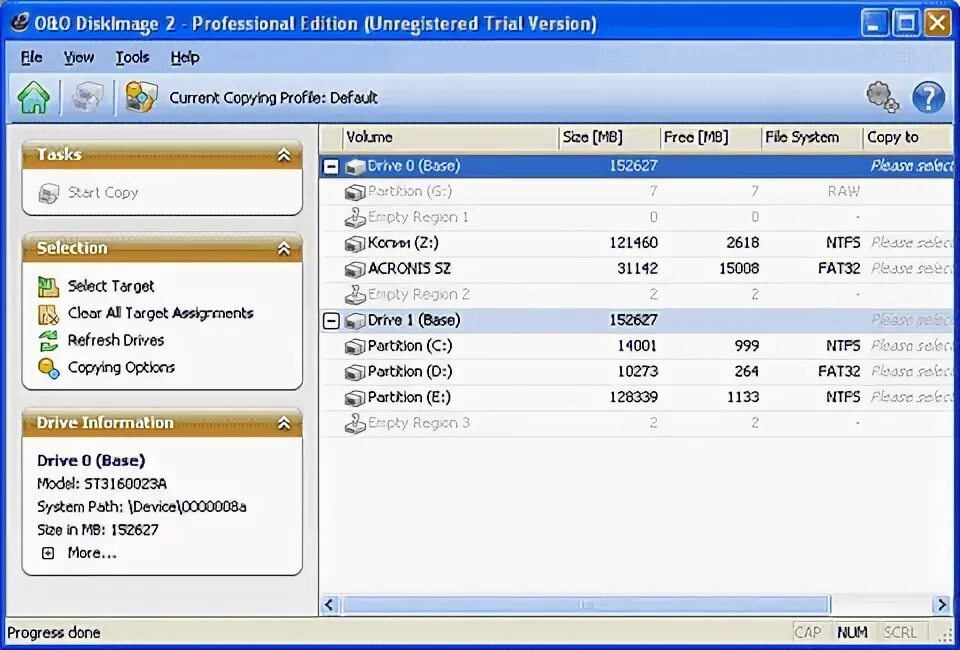Screen dimensions: 960x650
Task: Open help with the blue question mark icon
Action: 928,97
